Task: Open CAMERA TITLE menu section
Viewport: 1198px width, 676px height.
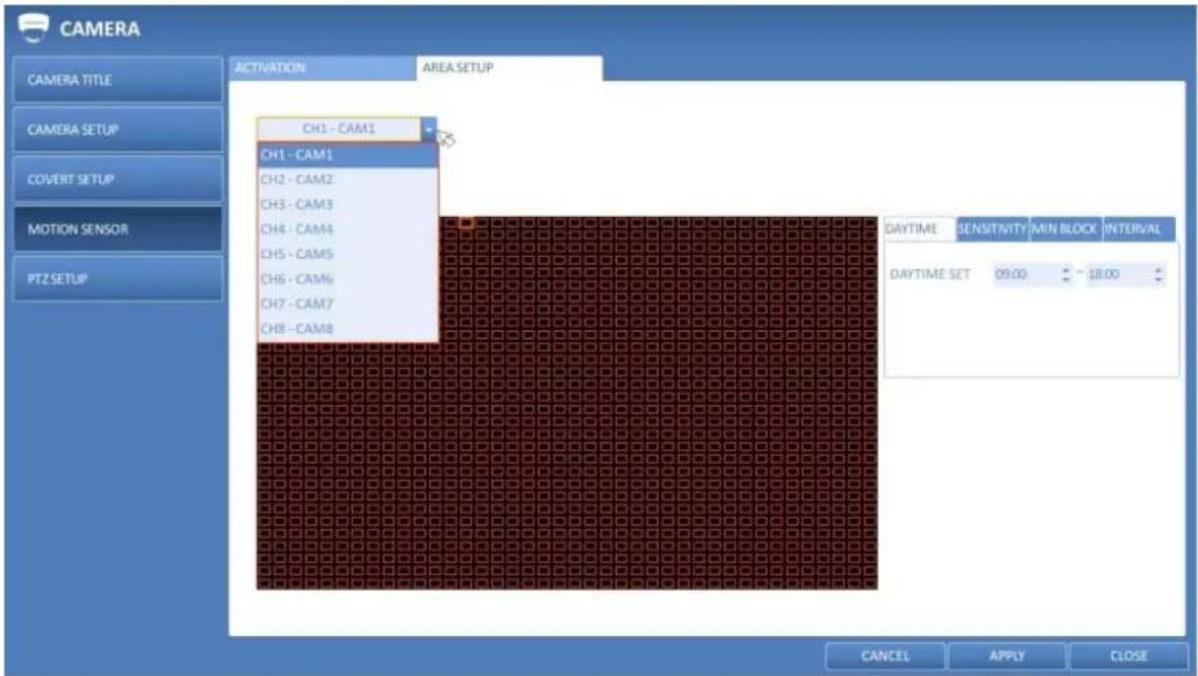Action: (118, 79)
